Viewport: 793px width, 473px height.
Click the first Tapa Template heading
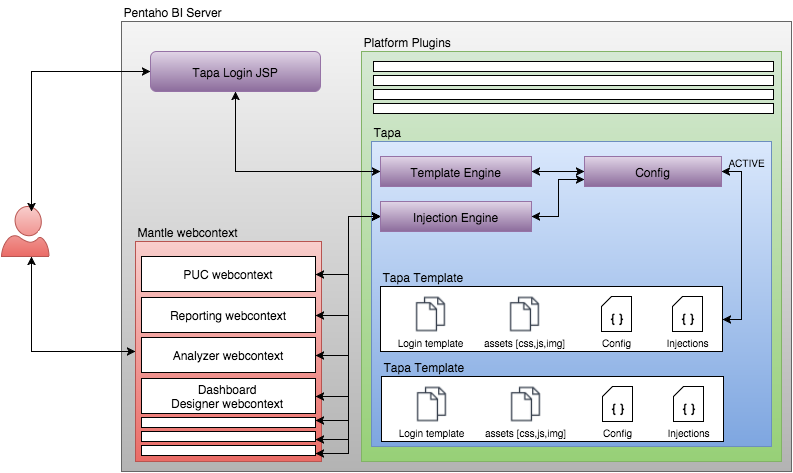[x=423, y=278]
